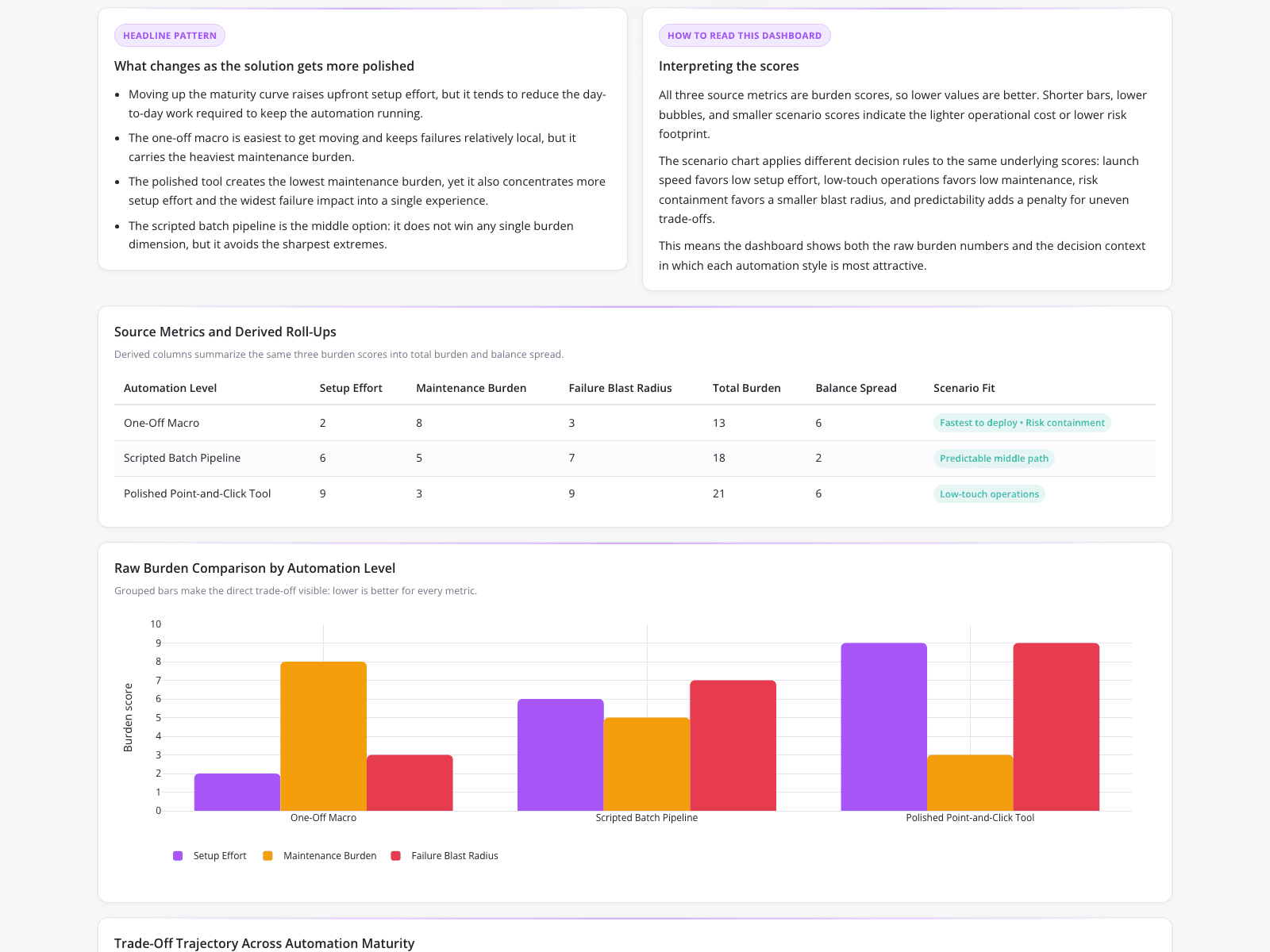Click the HOW TO READ THIS DASHBOARD badge
The image size is (1270, 952).
[x=745, y=36]
